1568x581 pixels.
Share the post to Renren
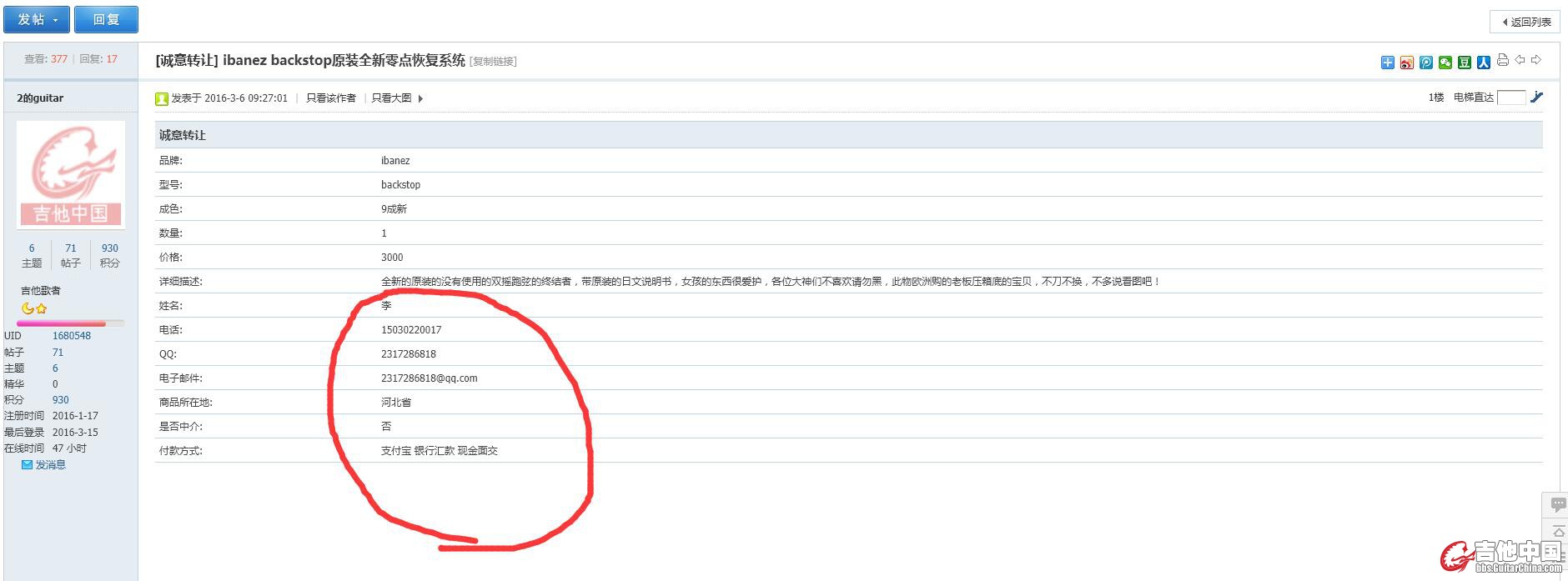[1483, 63]
